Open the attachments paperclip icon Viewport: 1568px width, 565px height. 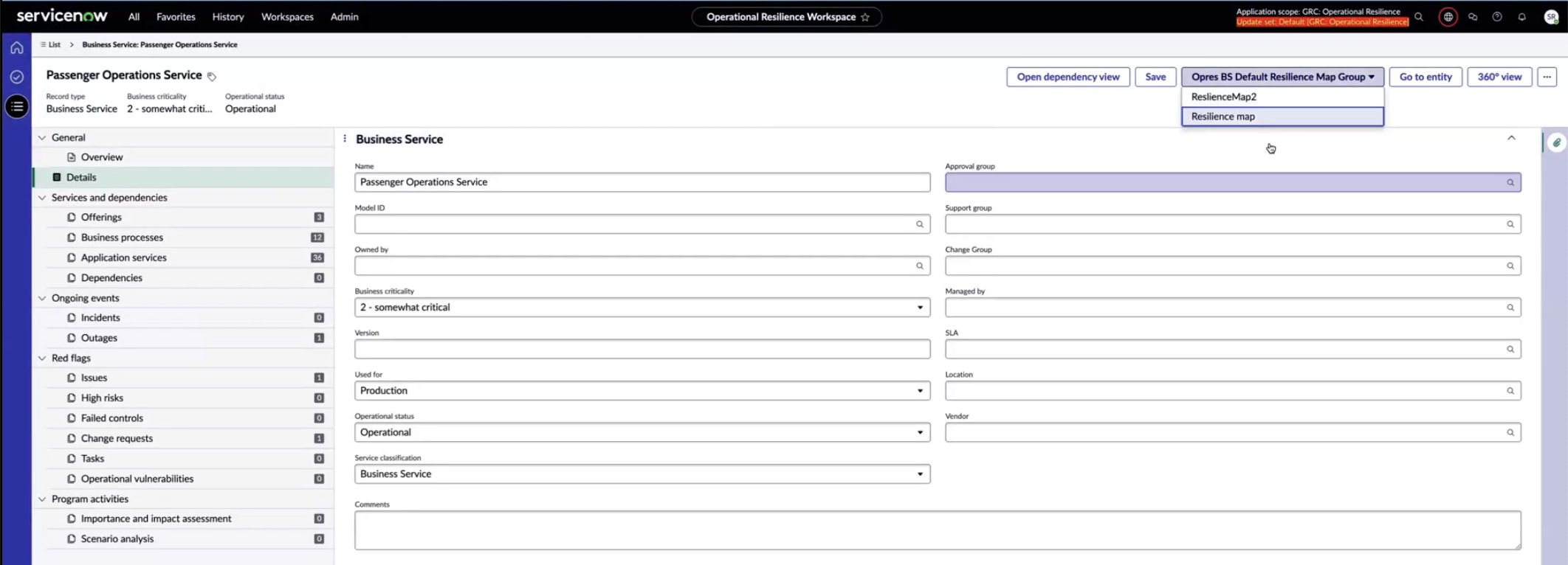tap(1556, 143)
